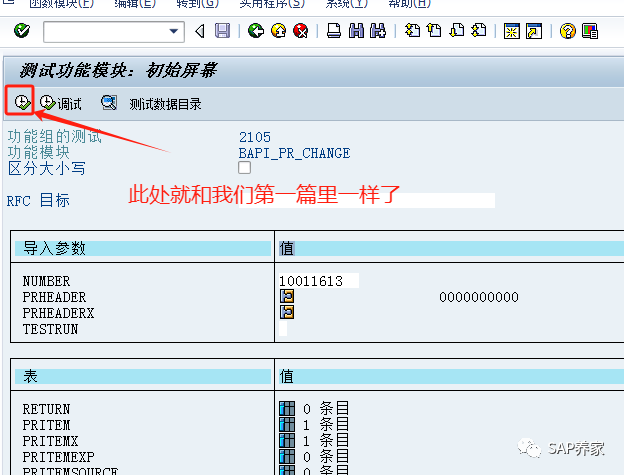Click the TESTRUN value field
The height and width of the screenshot is (475, 624).
[x=283, y=329]
